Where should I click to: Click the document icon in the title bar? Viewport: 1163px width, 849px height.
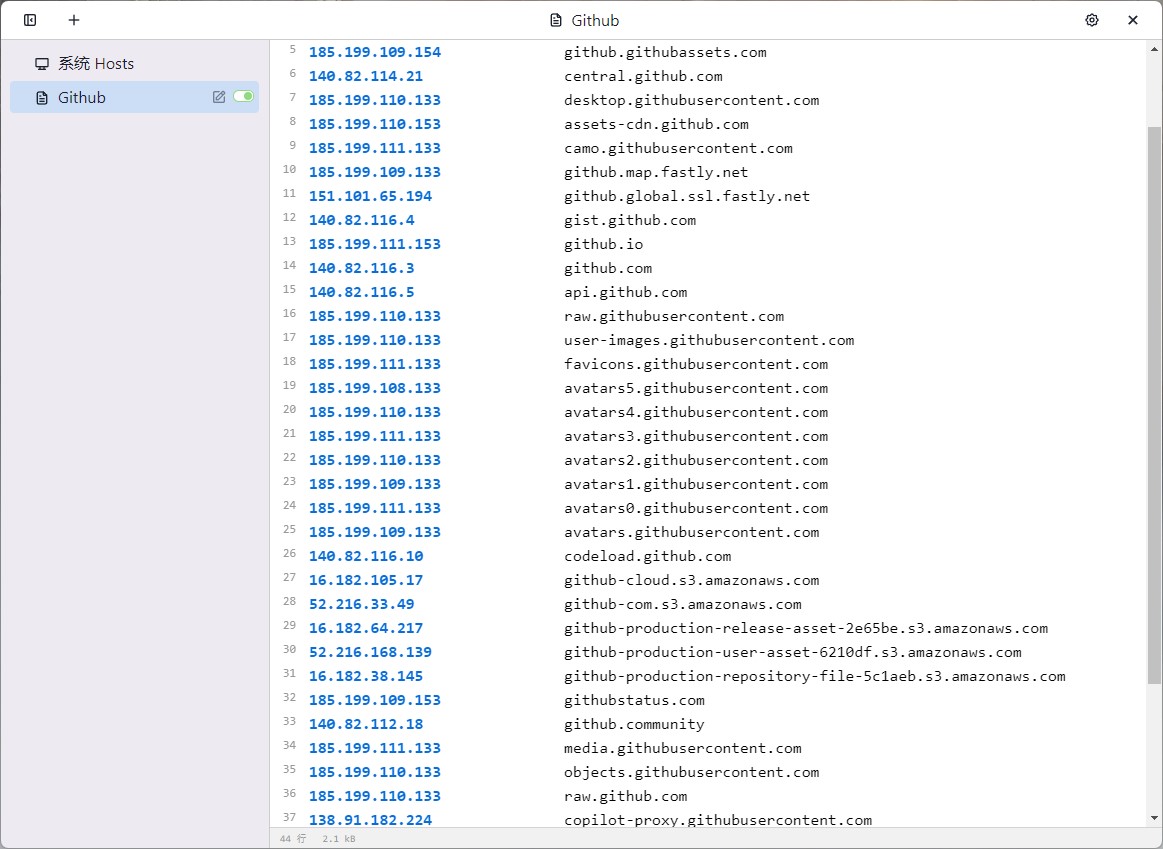coord(556,21)
